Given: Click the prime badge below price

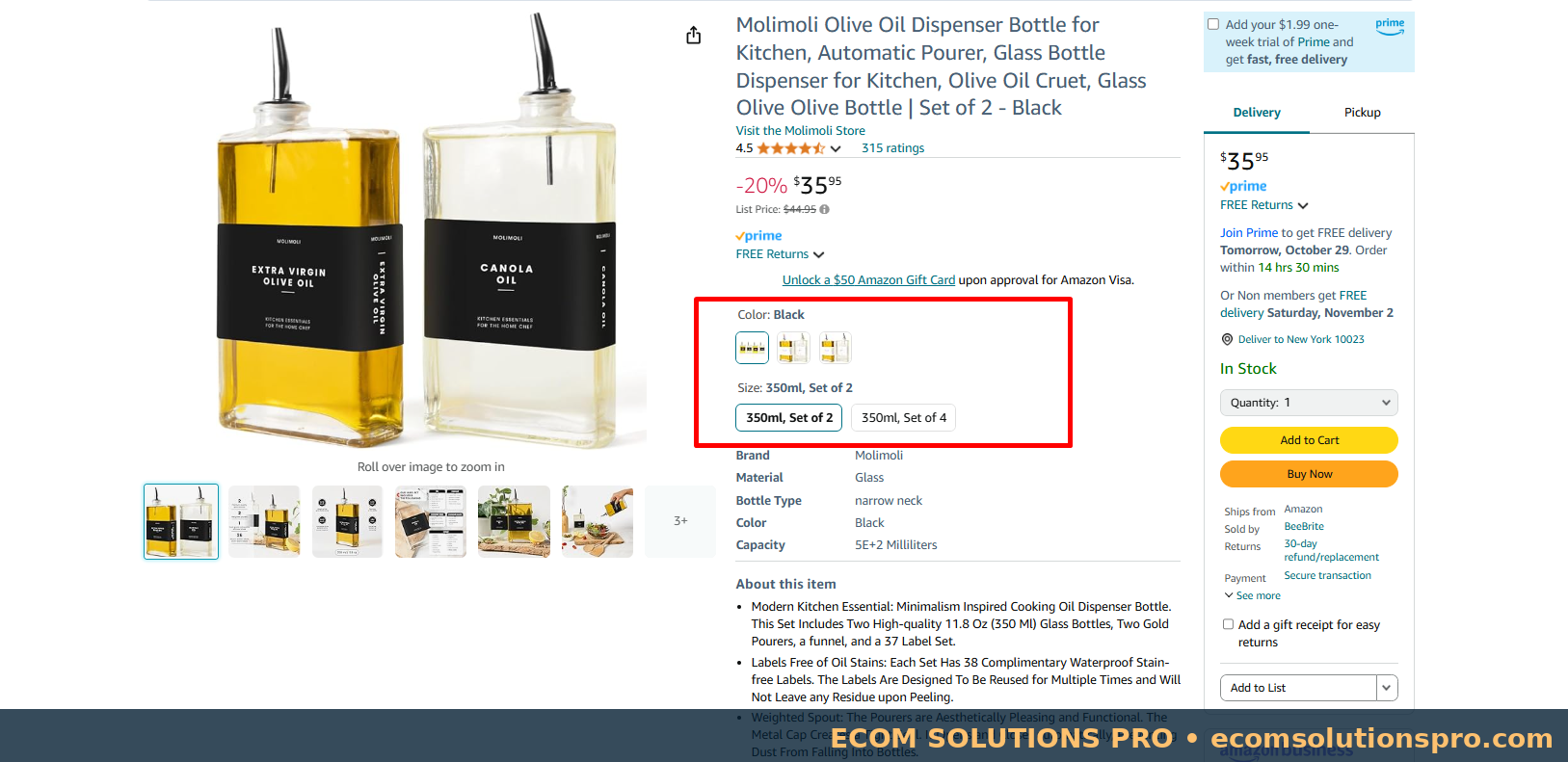Looking at the screenshot, I should pos(758,236).
